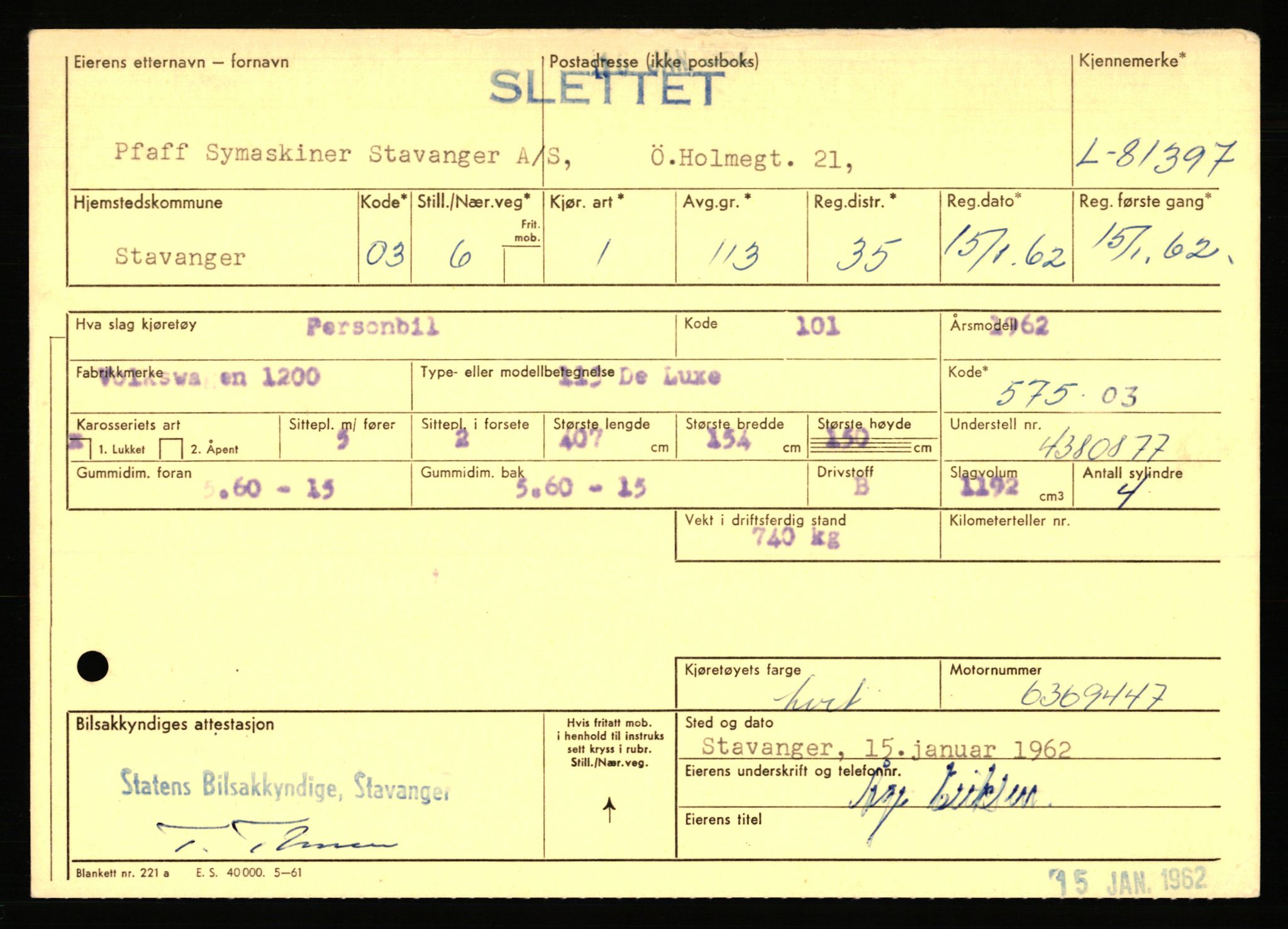
Task: Click the inspector's signature under the stamp
Action: tap(277, 837)
